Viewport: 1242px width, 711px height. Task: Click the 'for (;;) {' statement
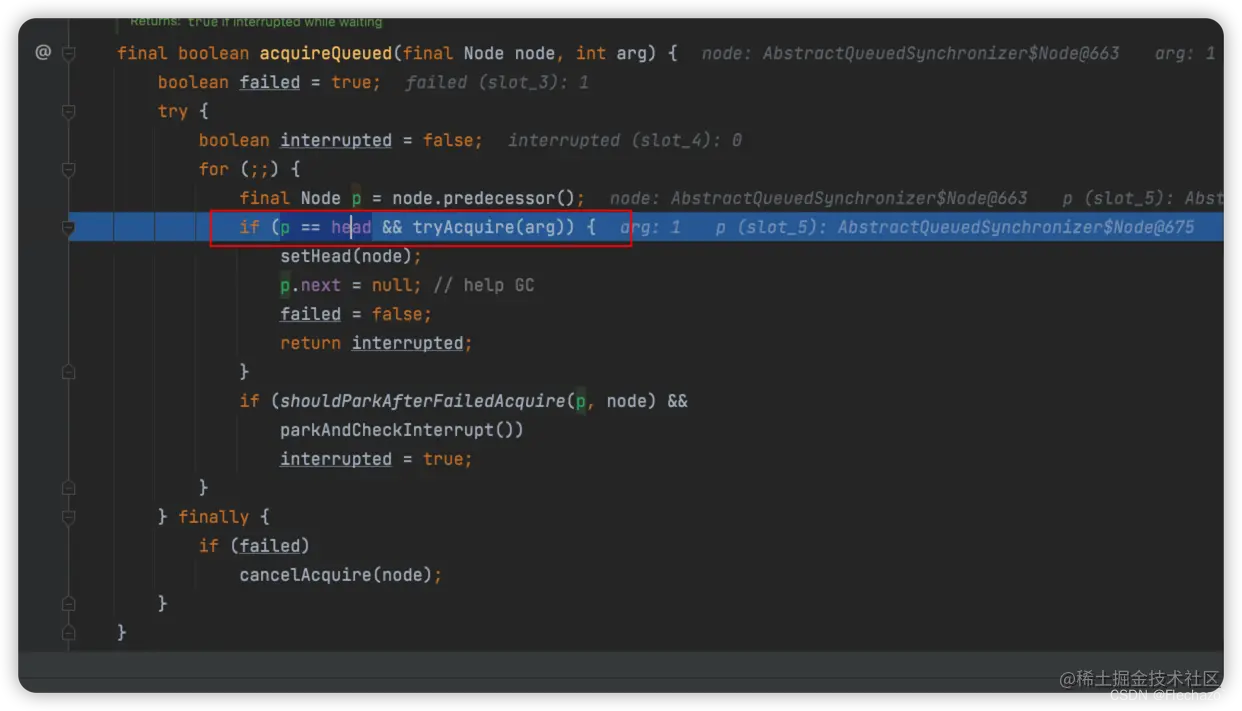pos(249,169)
